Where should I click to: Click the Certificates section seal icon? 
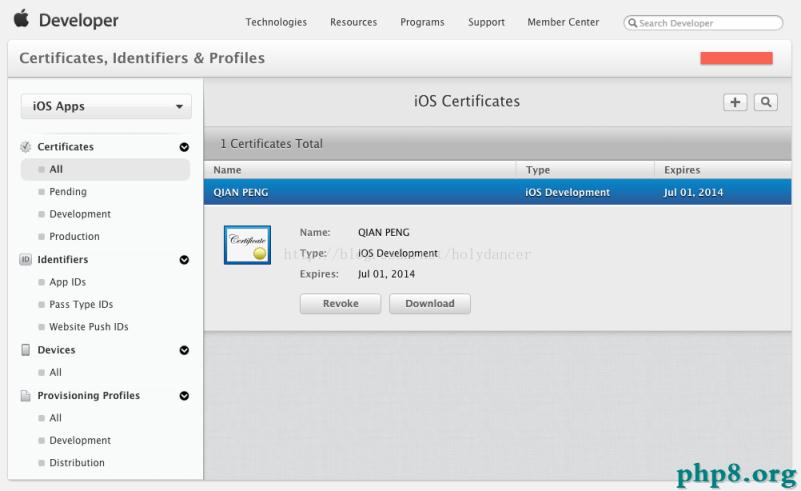pos(25,147)
